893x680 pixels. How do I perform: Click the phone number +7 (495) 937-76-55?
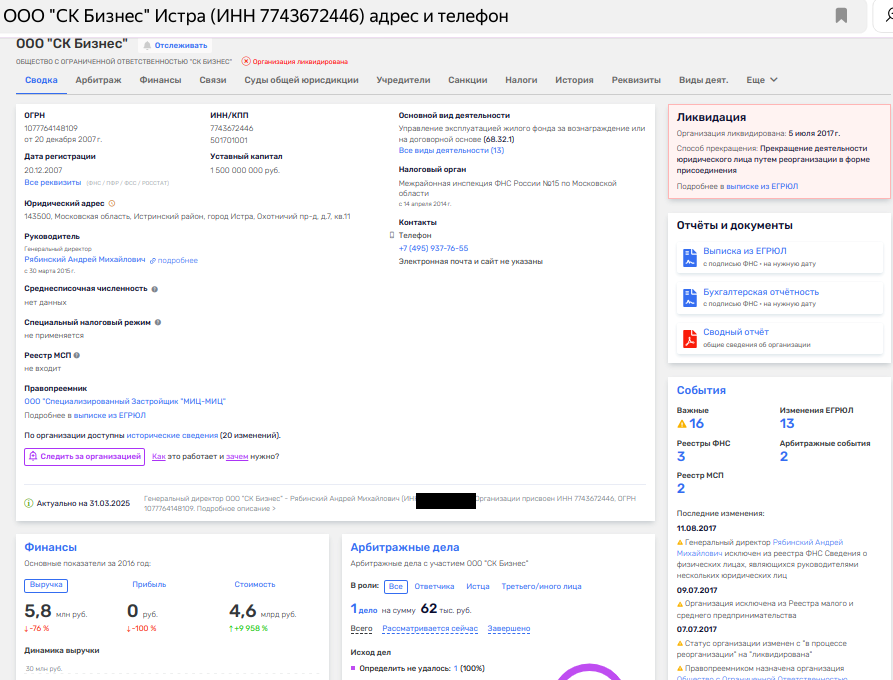tap(433, 248)
